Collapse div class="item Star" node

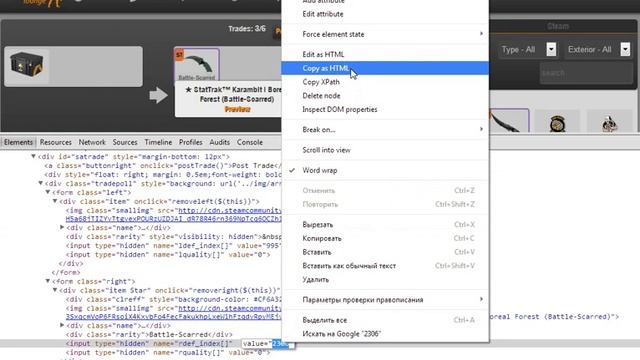pyautogui.click(x=55, y=290)
